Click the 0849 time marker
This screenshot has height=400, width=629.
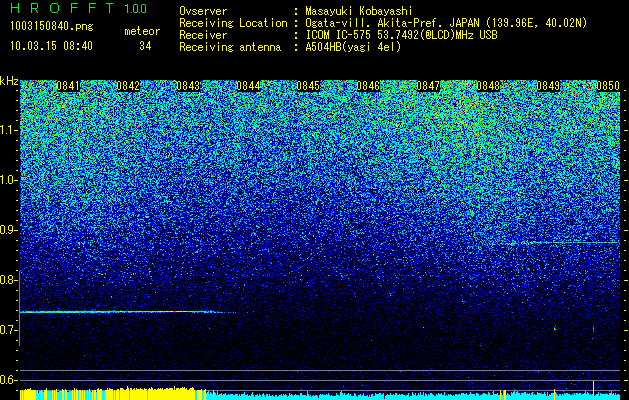click(548, 86)
